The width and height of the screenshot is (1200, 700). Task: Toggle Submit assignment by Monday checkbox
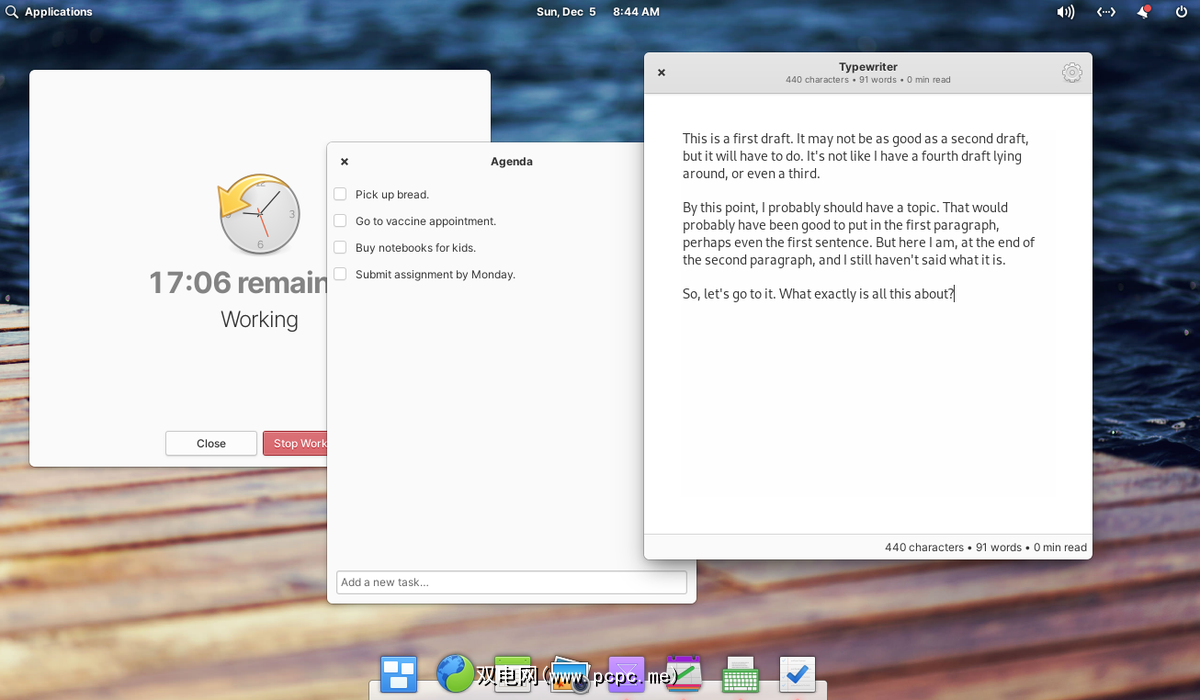[x=341, y=274]
